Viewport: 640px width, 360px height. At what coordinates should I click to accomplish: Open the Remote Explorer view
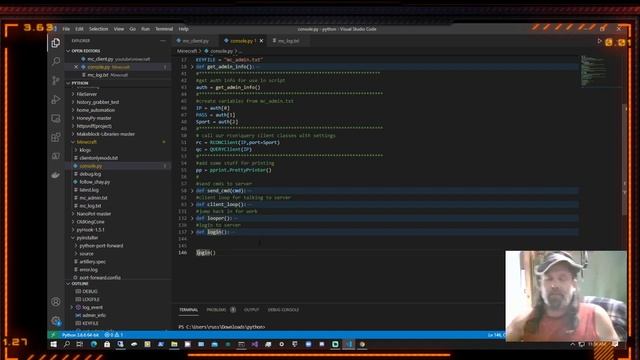pos(56,118)
